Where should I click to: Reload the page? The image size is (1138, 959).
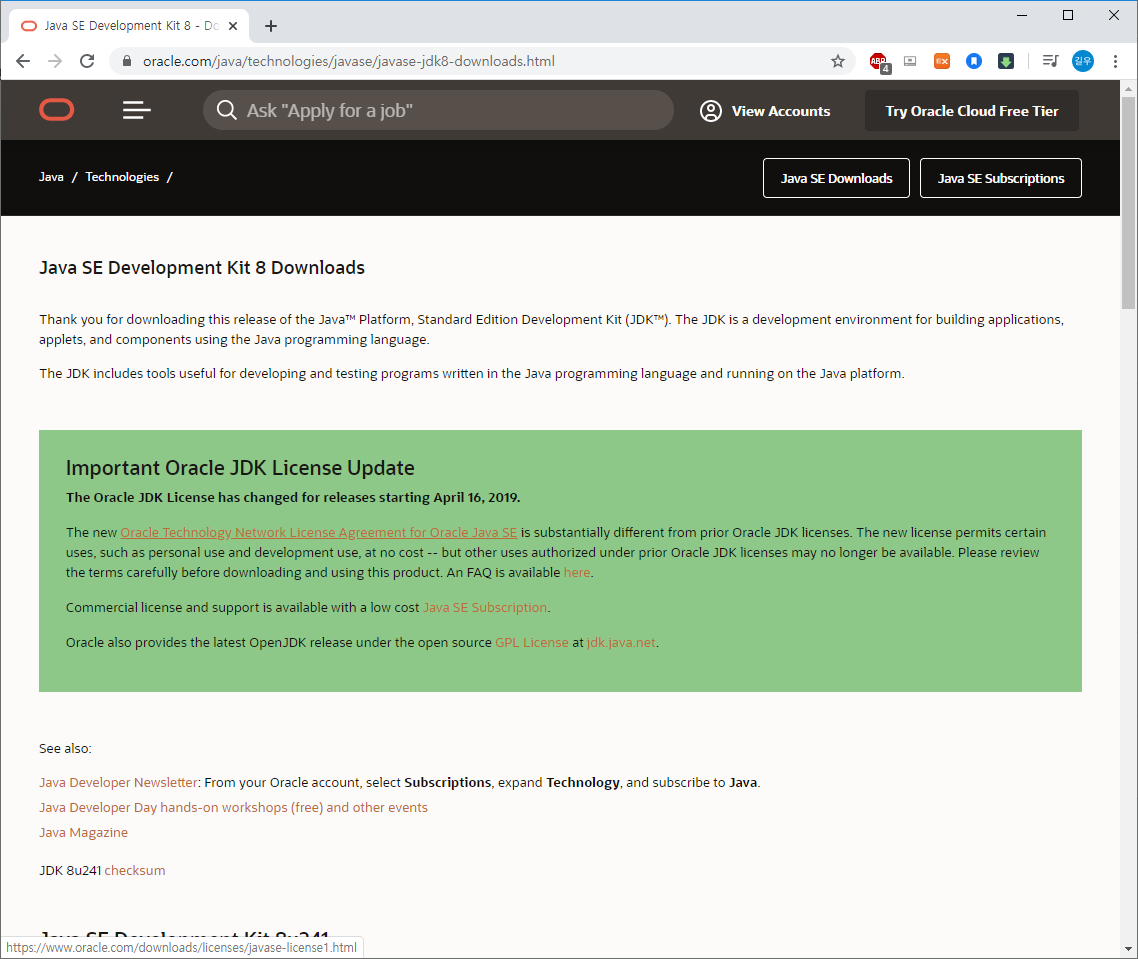pos(87,61)
